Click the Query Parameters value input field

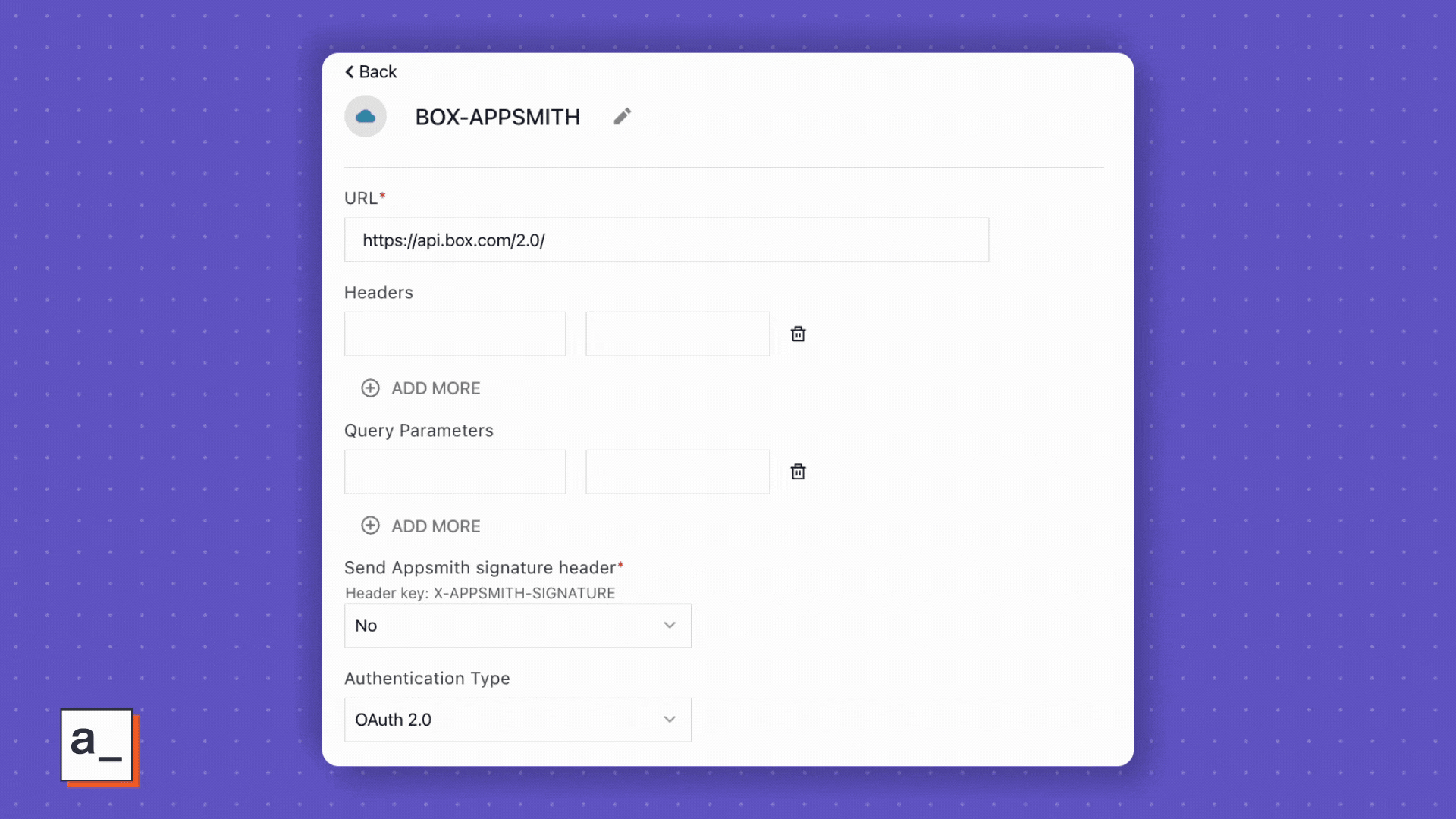pos(678,472)
